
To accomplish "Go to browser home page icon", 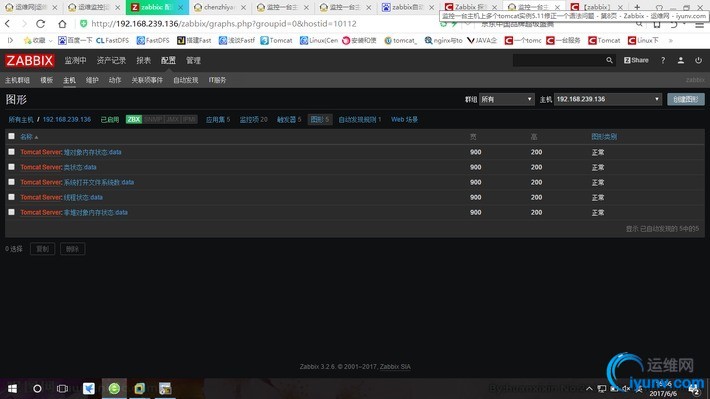I will [62, 24].
